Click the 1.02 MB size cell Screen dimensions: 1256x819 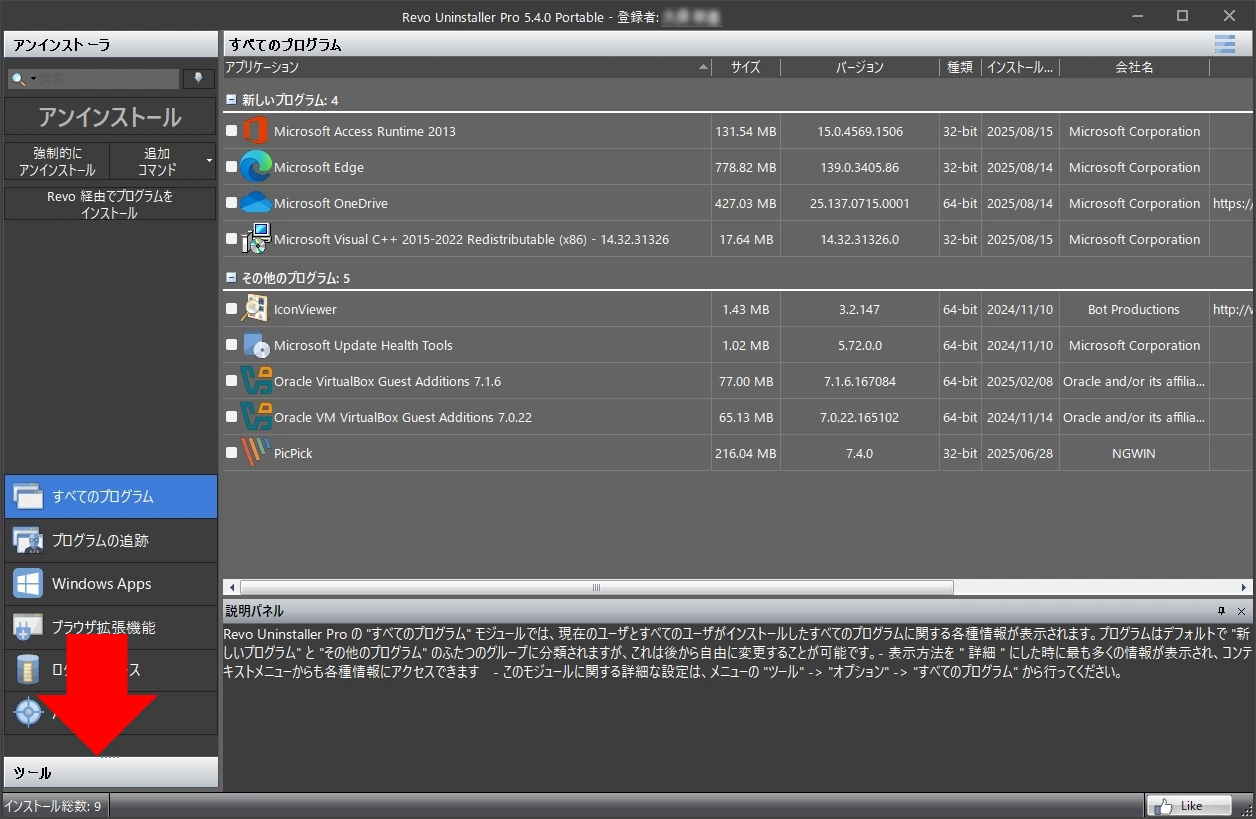746,345
